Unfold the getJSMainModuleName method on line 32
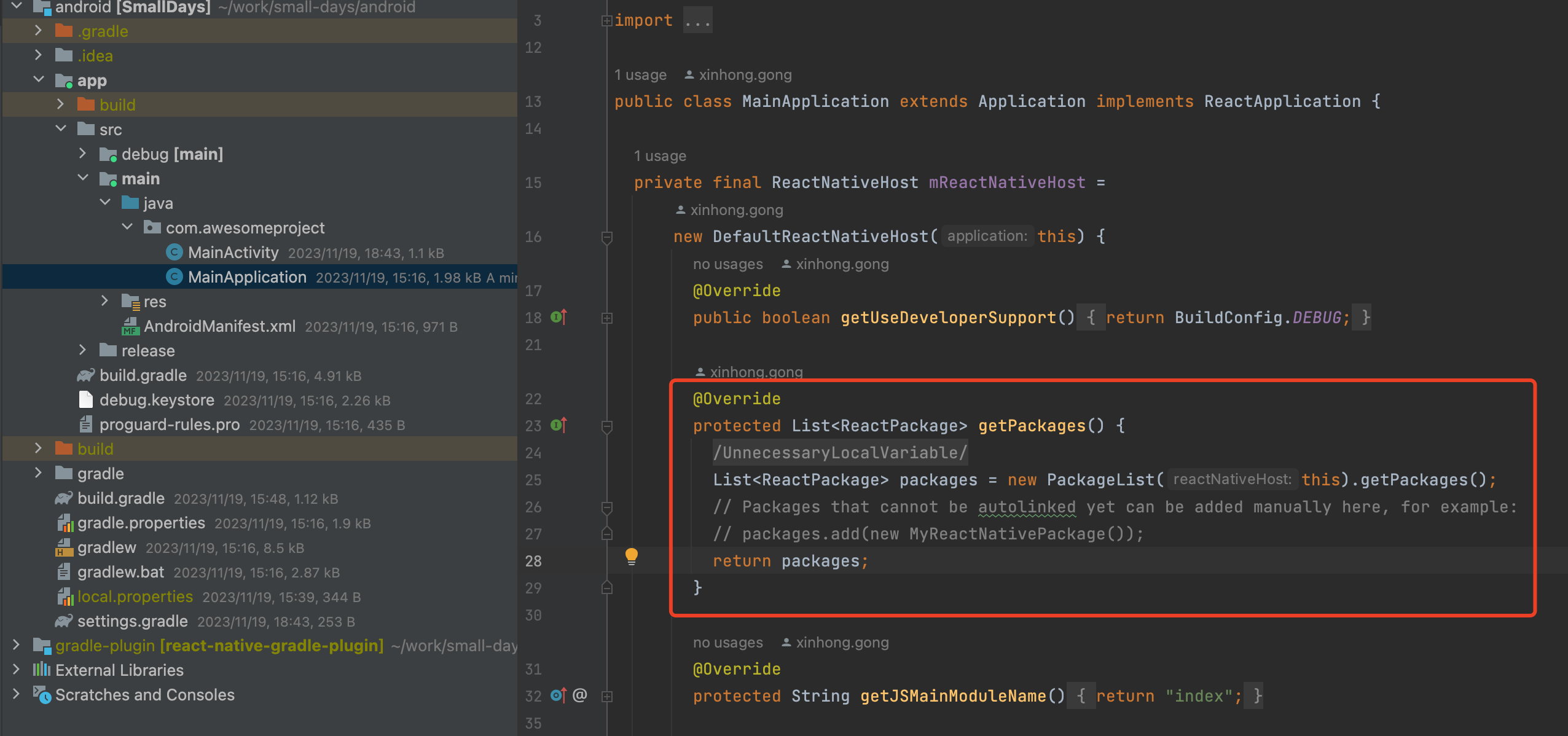The width and height of the screenshot is (1568, 736). coord(606,697)
